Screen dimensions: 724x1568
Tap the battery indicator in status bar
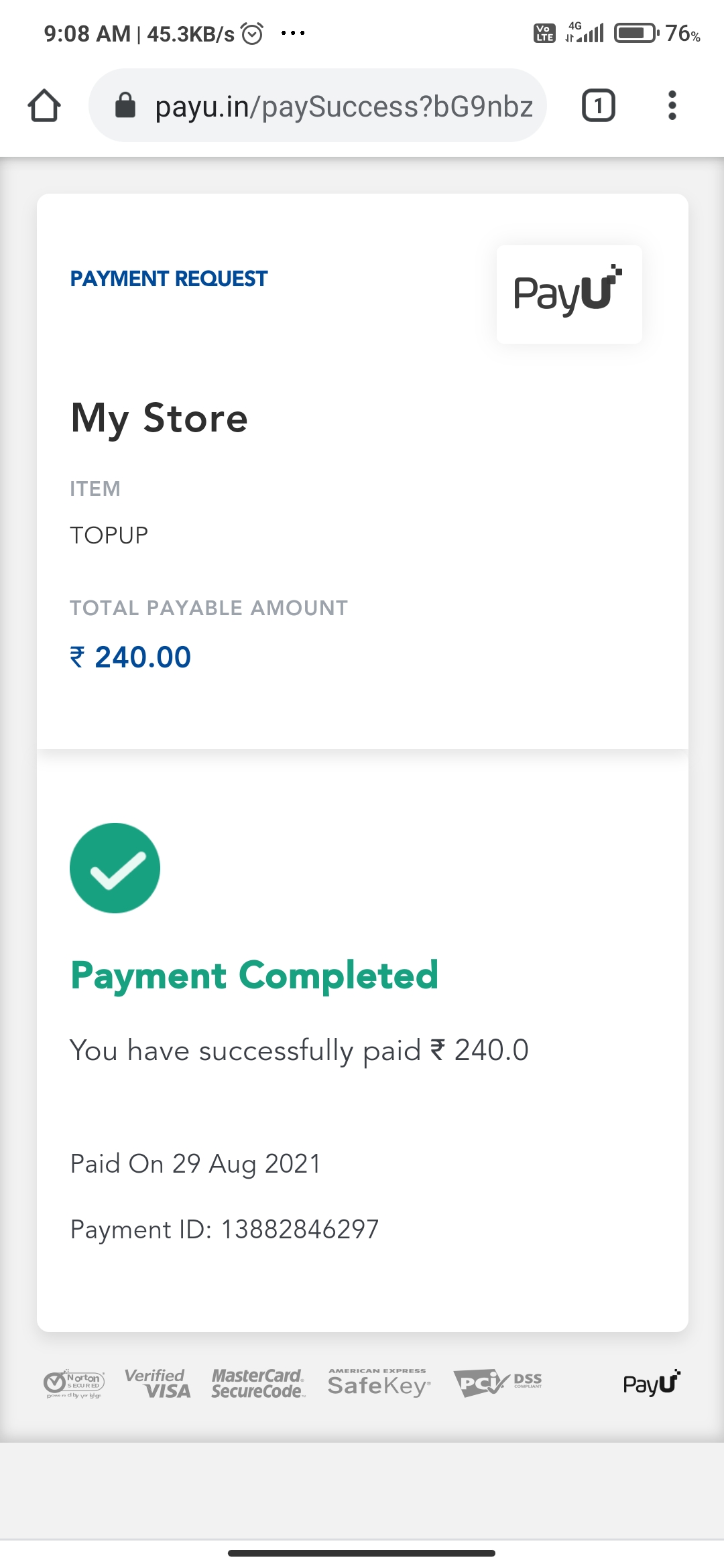[636, 33]
